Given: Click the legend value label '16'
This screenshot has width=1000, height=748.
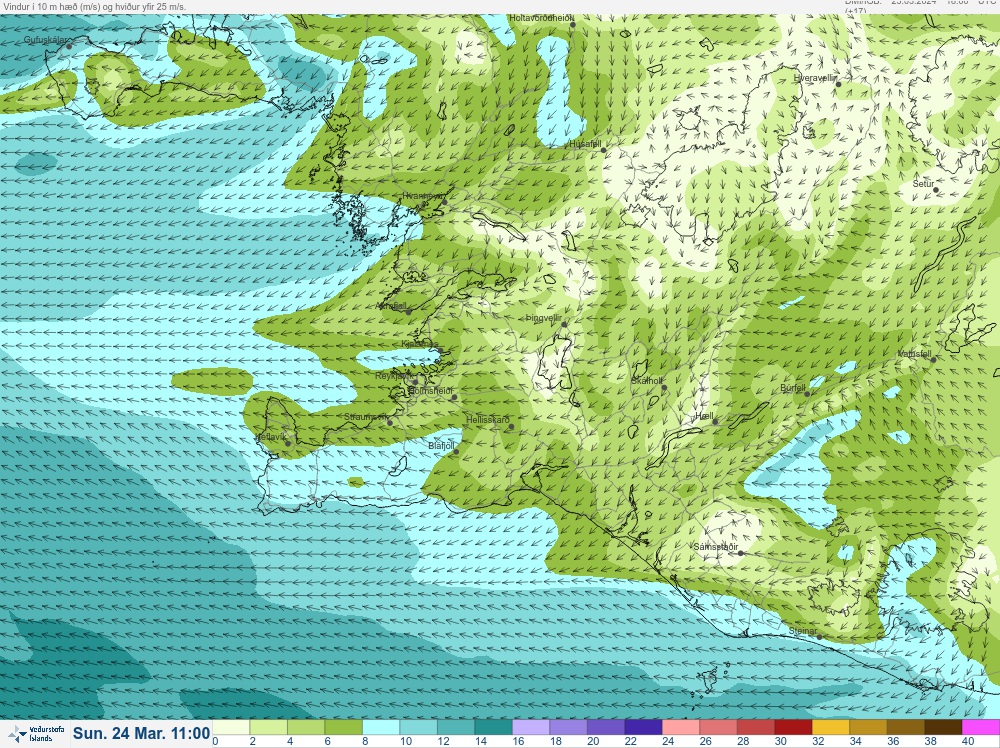Looking at the screenshot, I should click(518, 741).
